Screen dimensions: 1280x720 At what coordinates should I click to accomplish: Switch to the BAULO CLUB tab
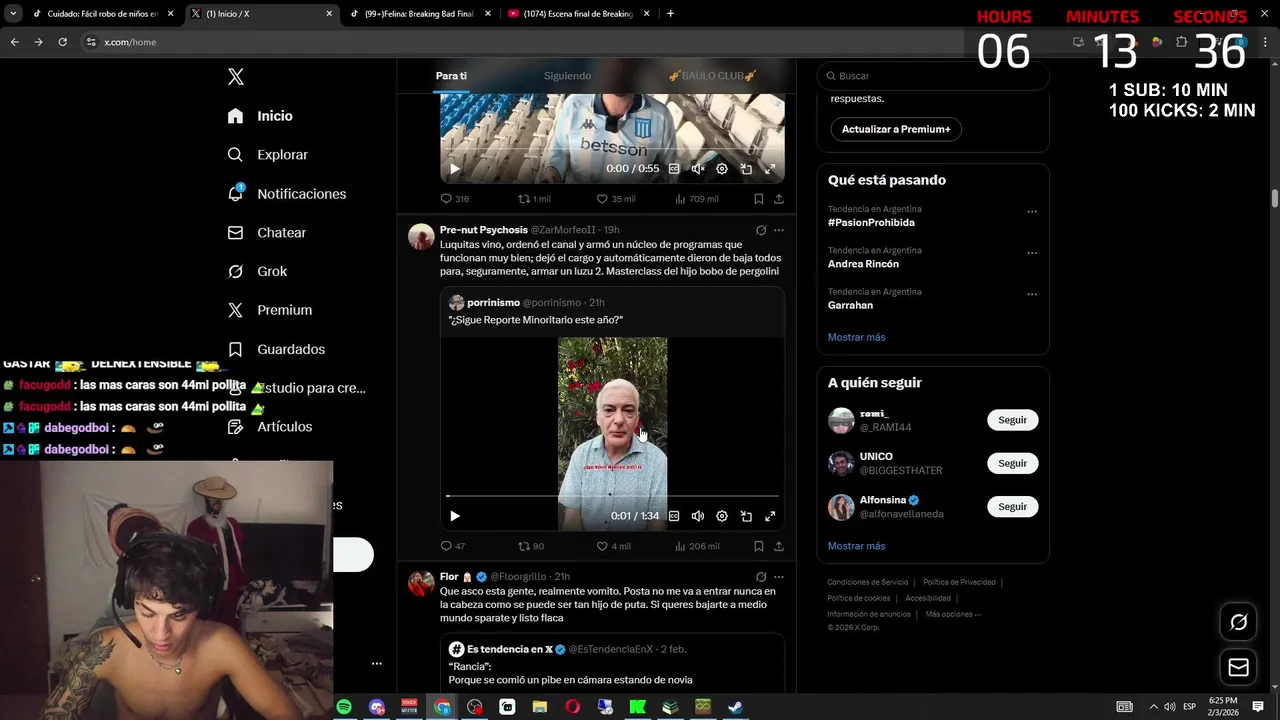coord(712,76)
